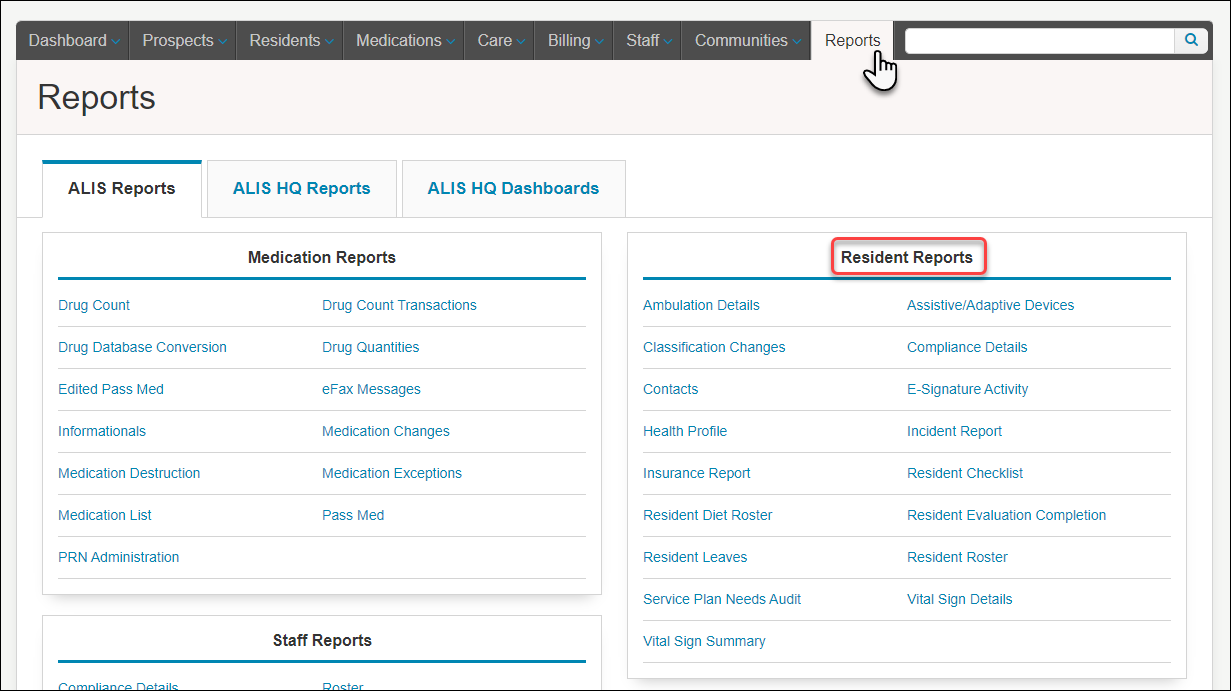View the Resident Roster report
The width and height of the screenshot is (1231, 691).
[x=957, y=557]
